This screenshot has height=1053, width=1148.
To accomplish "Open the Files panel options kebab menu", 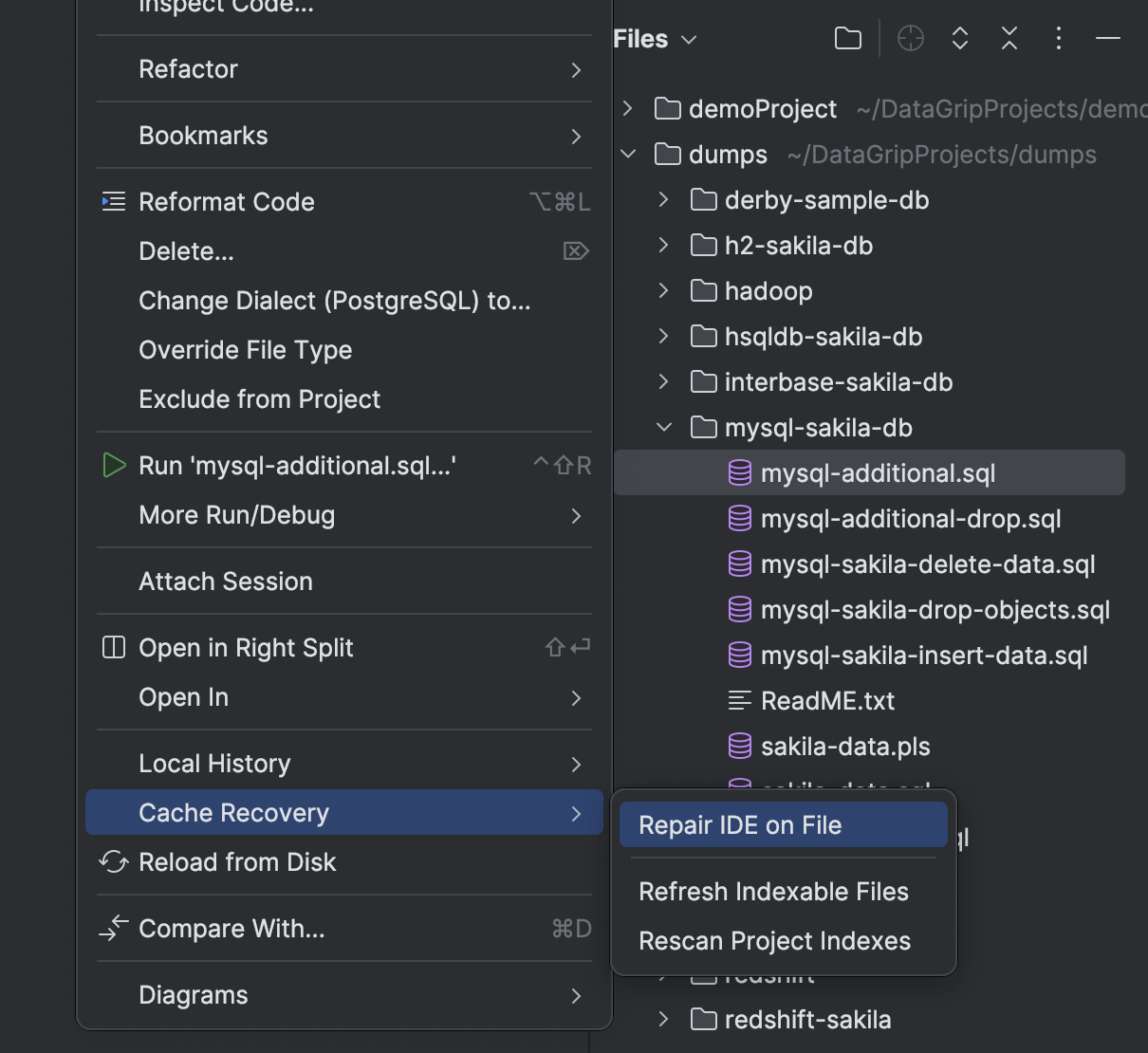I will [x=1058, y=39].
